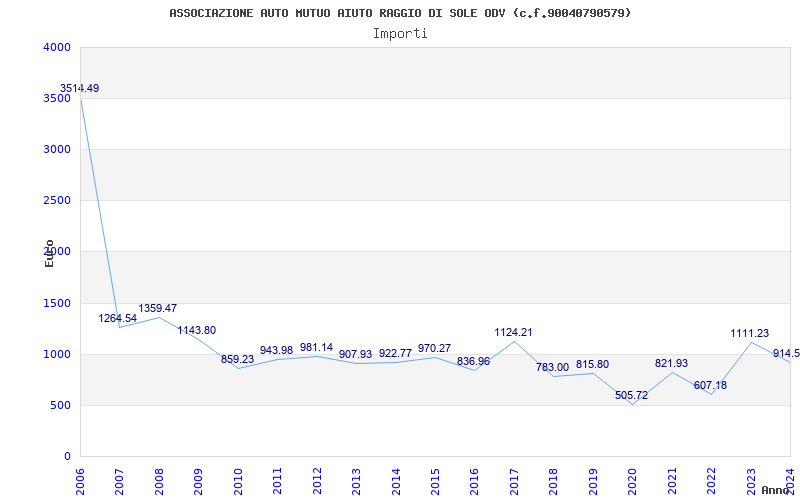Click the 1143.80 data label

point(197,331)
